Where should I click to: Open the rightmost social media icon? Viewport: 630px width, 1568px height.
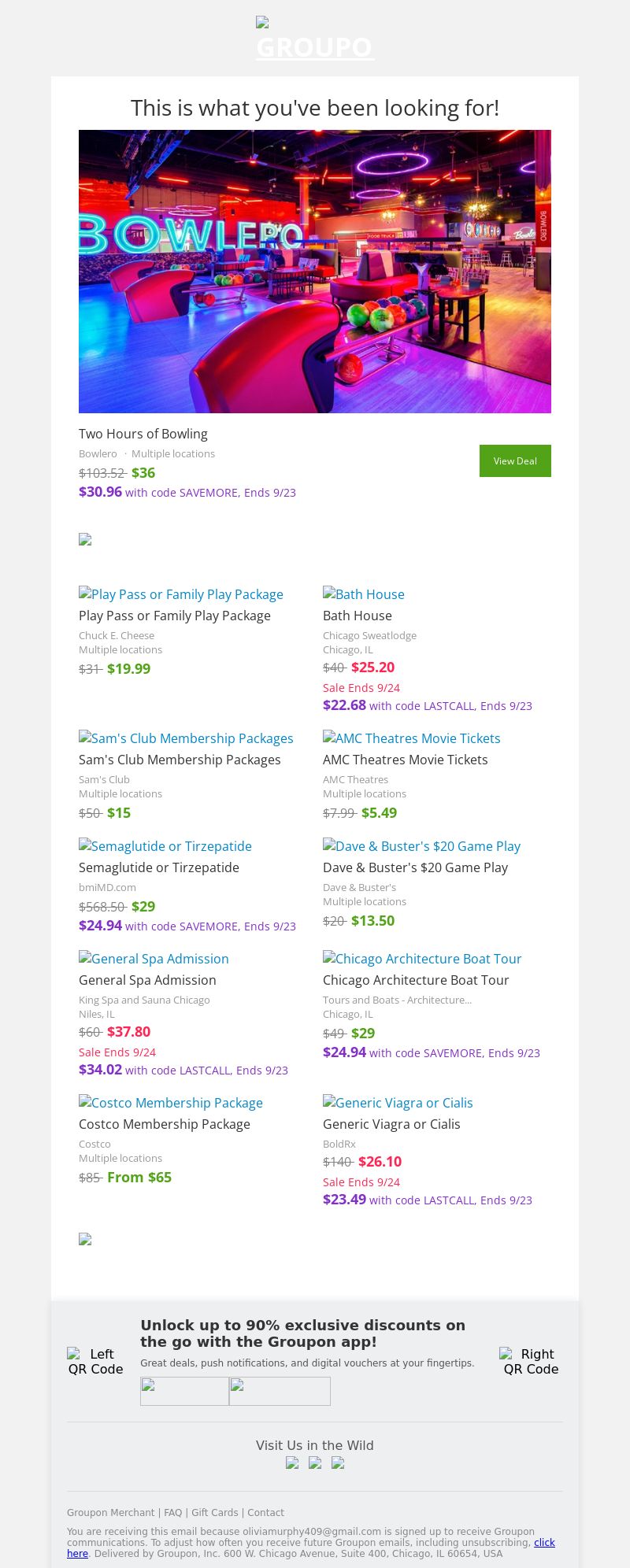(x=338, y=1463)
